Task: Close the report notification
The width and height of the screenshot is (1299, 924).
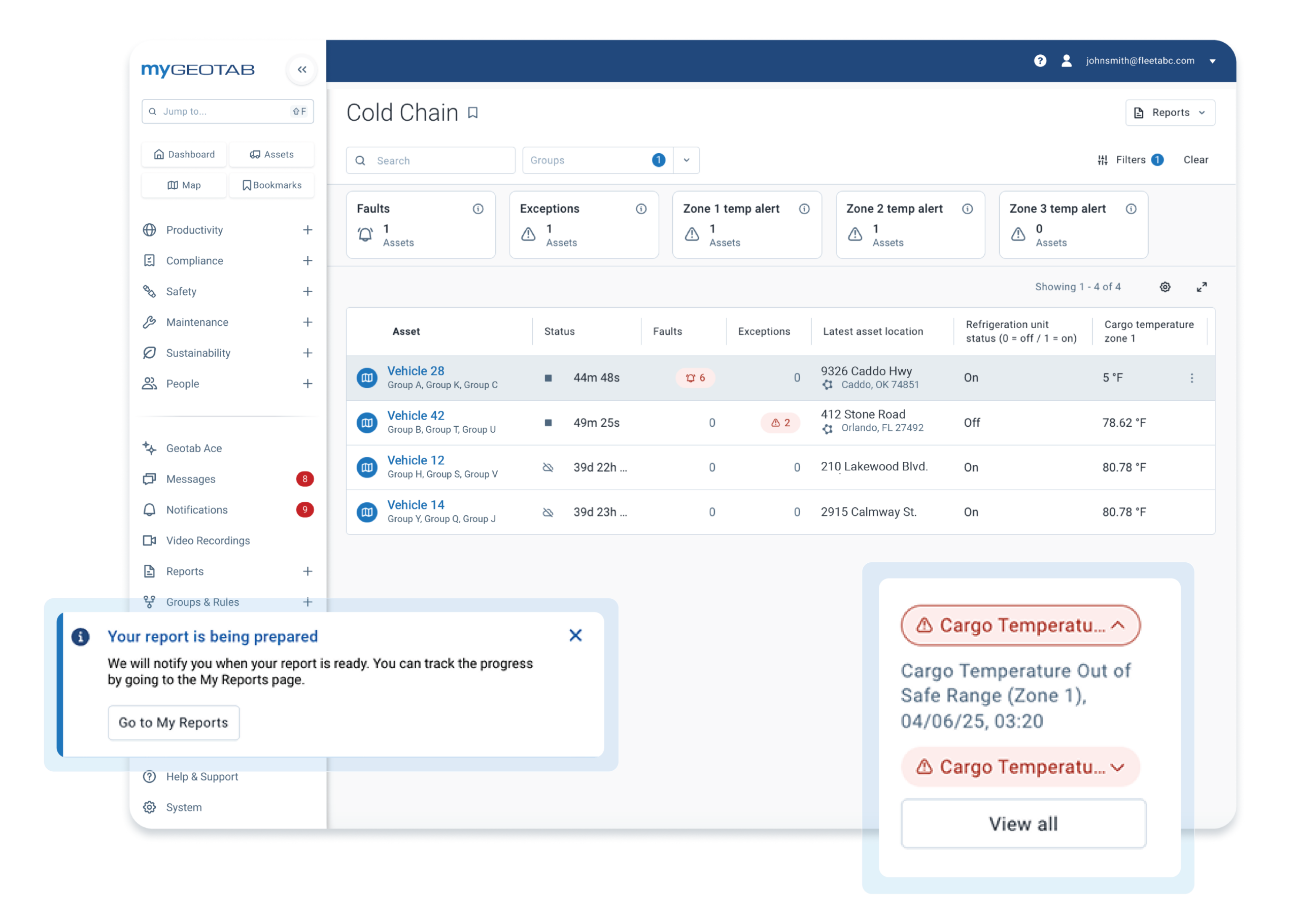Action: point(575,635)
